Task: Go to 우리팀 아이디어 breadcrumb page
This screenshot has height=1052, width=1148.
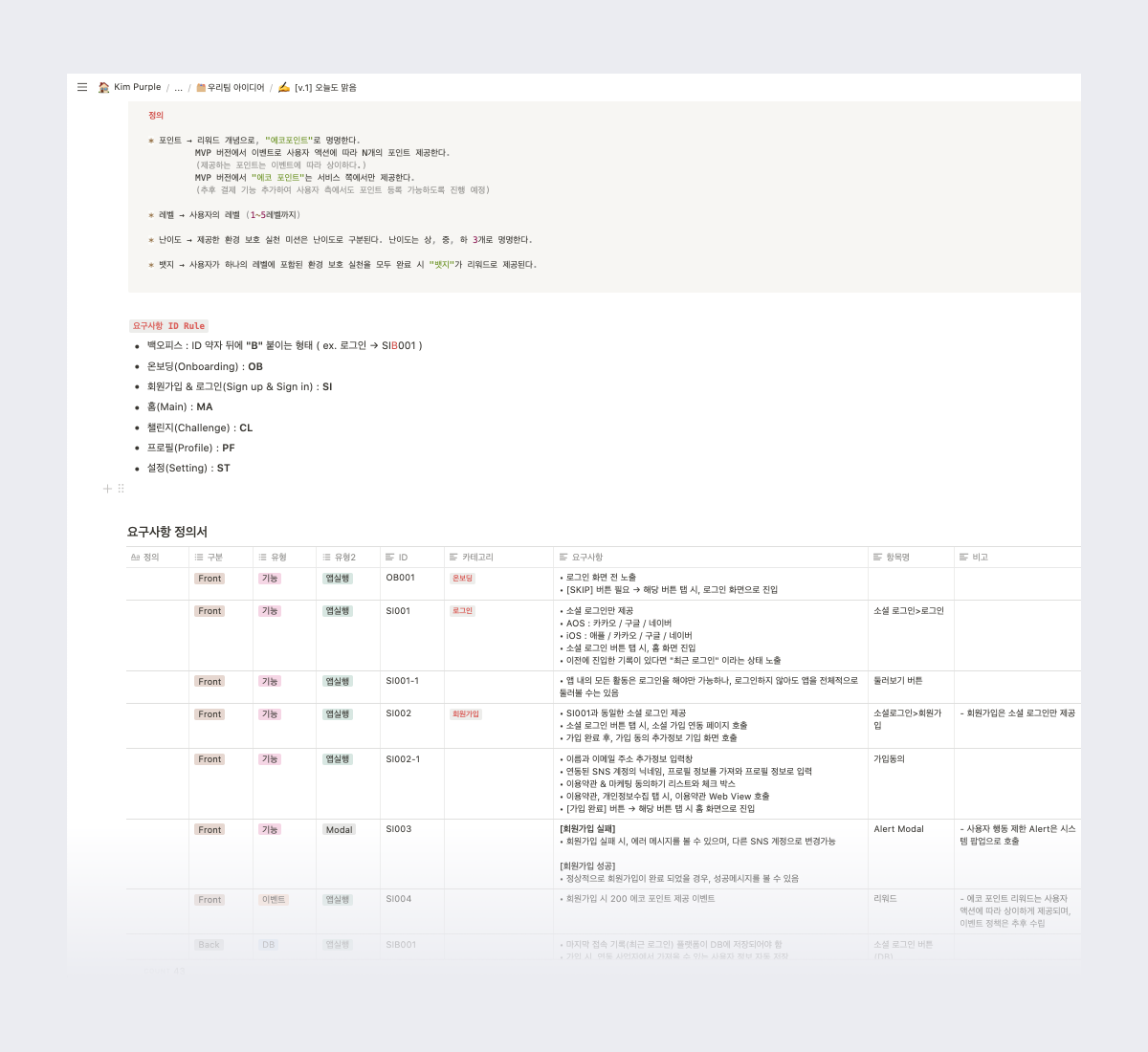Action: tap(230, 87)
